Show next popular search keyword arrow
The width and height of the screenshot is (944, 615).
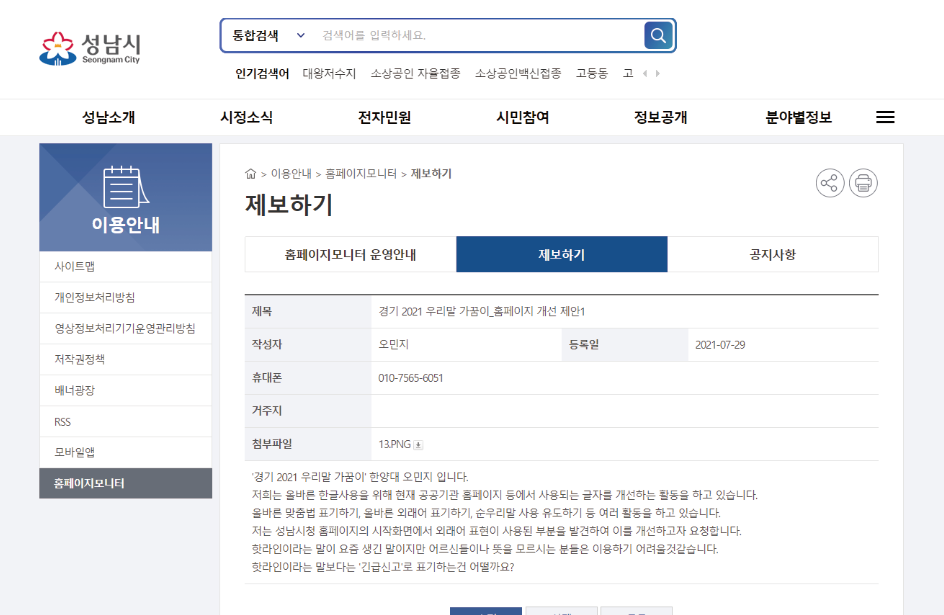[x=658, y=73]
